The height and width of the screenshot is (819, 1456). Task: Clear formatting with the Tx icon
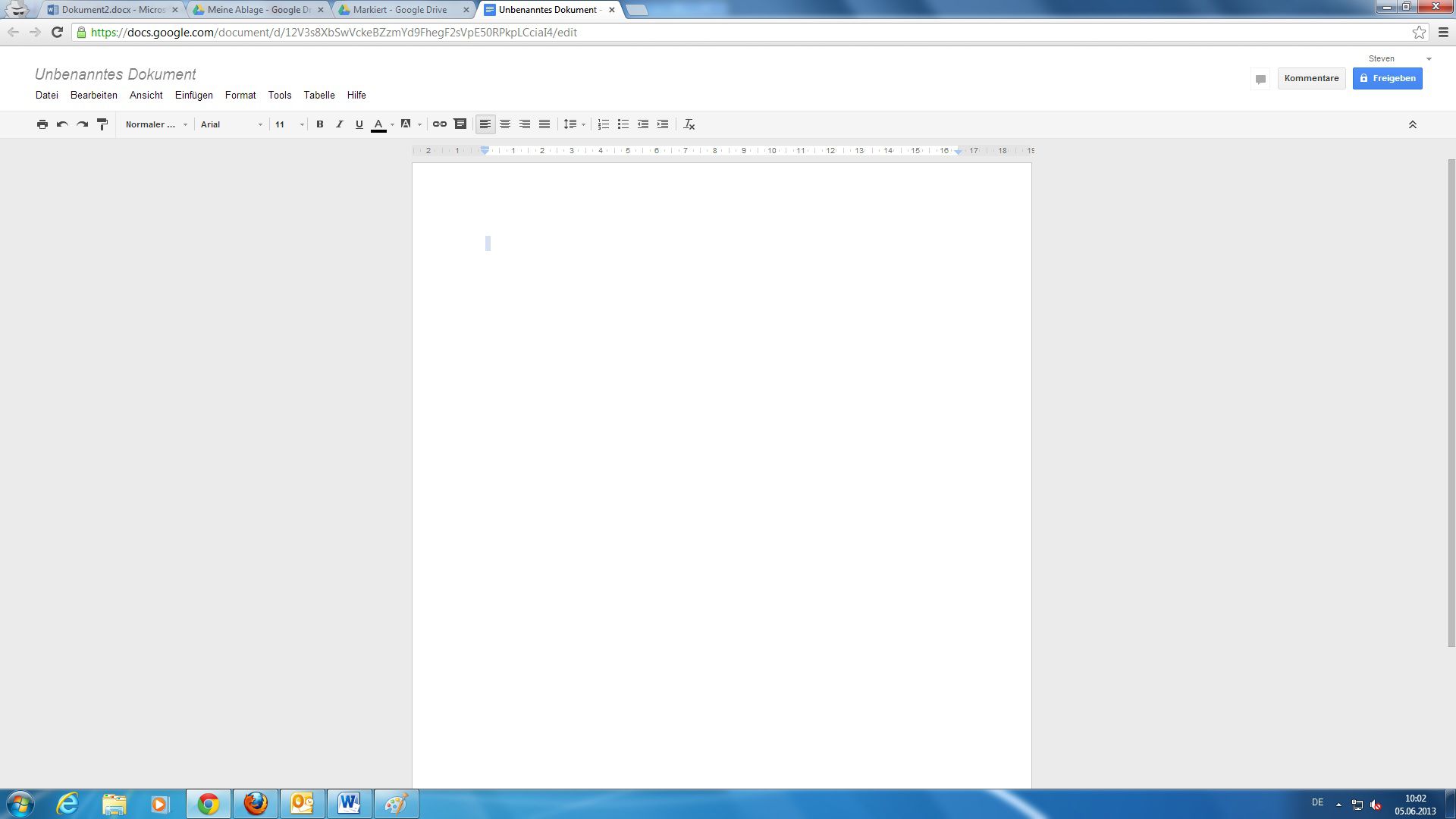pyautogui.click(x=689, y=124)
